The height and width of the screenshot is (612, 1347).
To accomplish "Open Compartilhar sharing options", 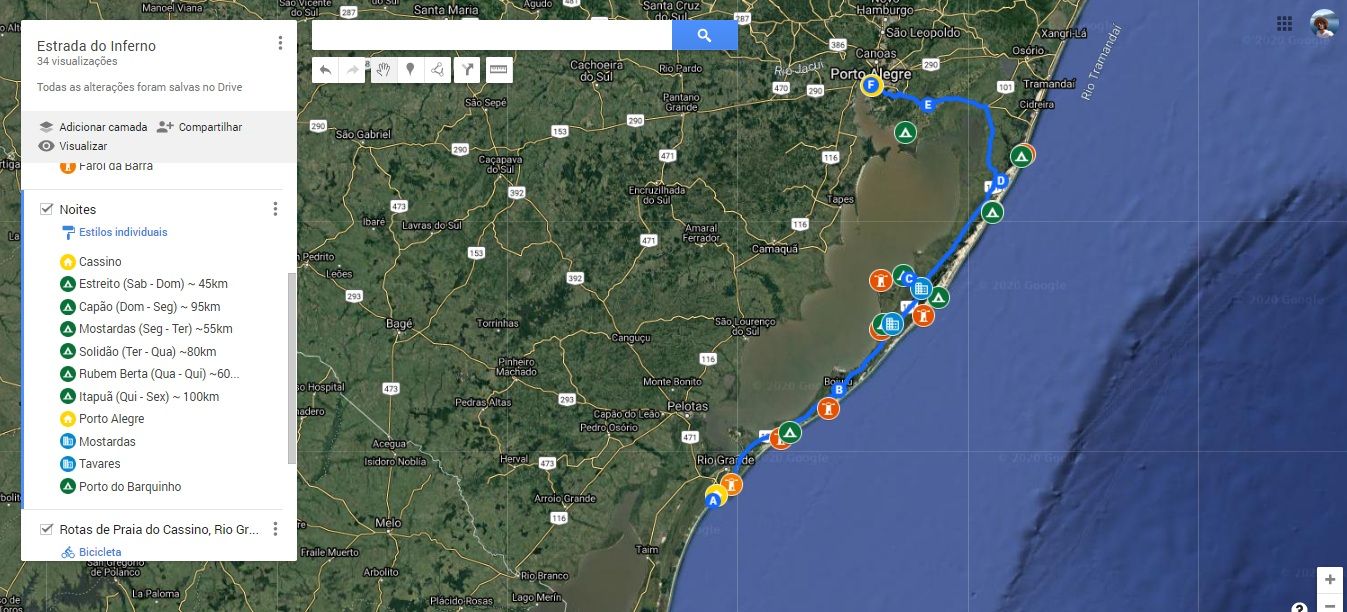I will pyautogui.click(x=211, y=127).
